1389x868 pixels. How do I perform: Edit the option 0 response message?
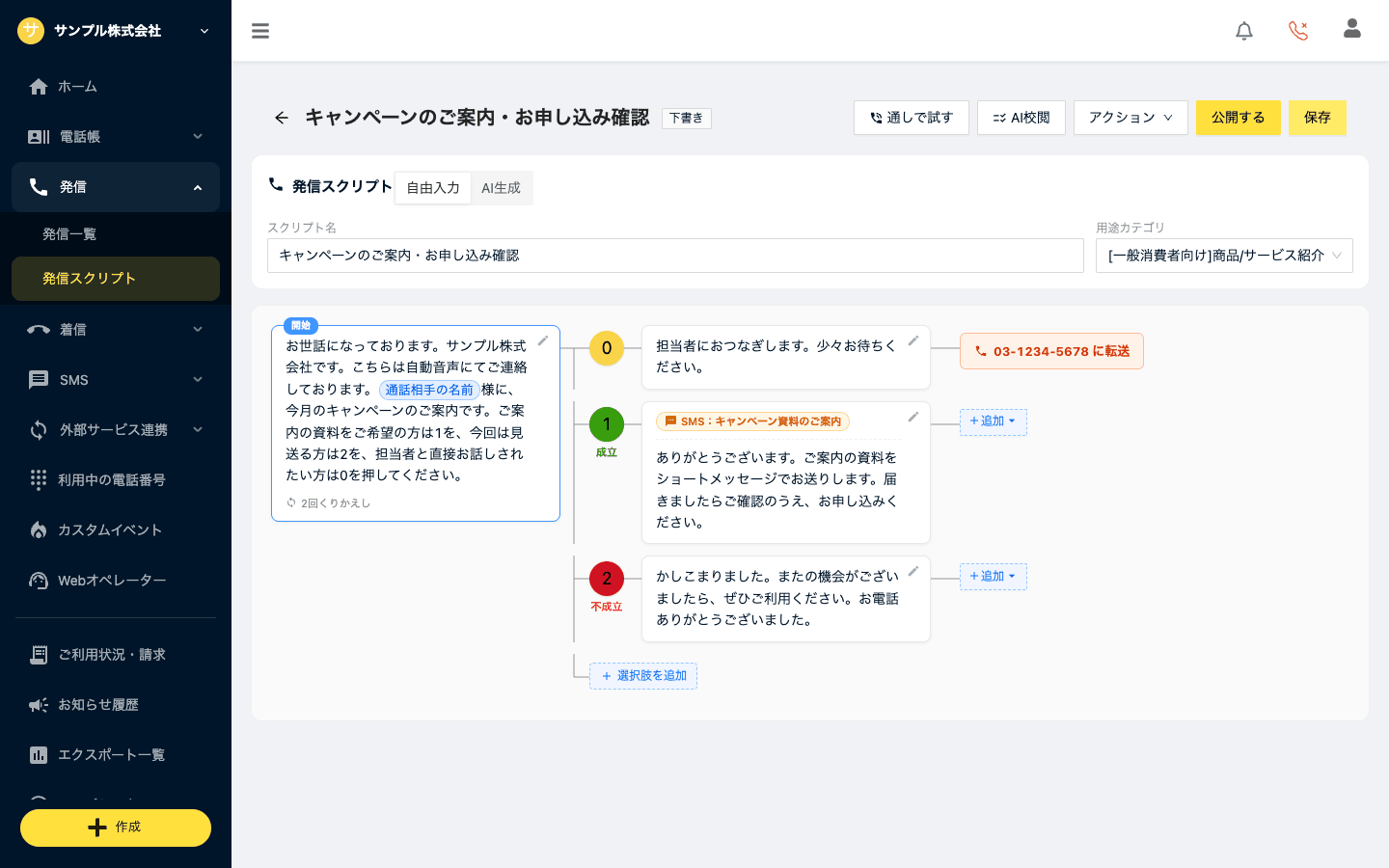click(912, 340)
